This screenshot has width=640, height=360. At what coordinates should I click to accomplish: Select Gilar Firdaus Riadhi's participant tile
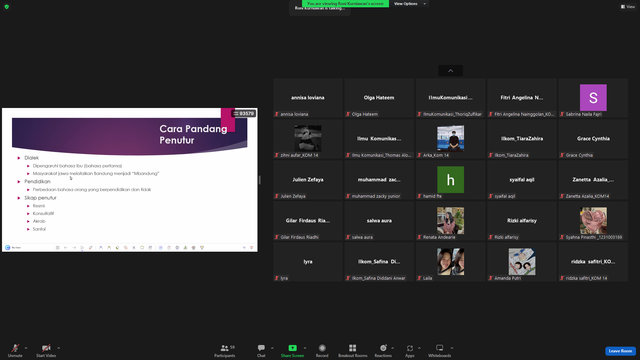click(308, 221)
